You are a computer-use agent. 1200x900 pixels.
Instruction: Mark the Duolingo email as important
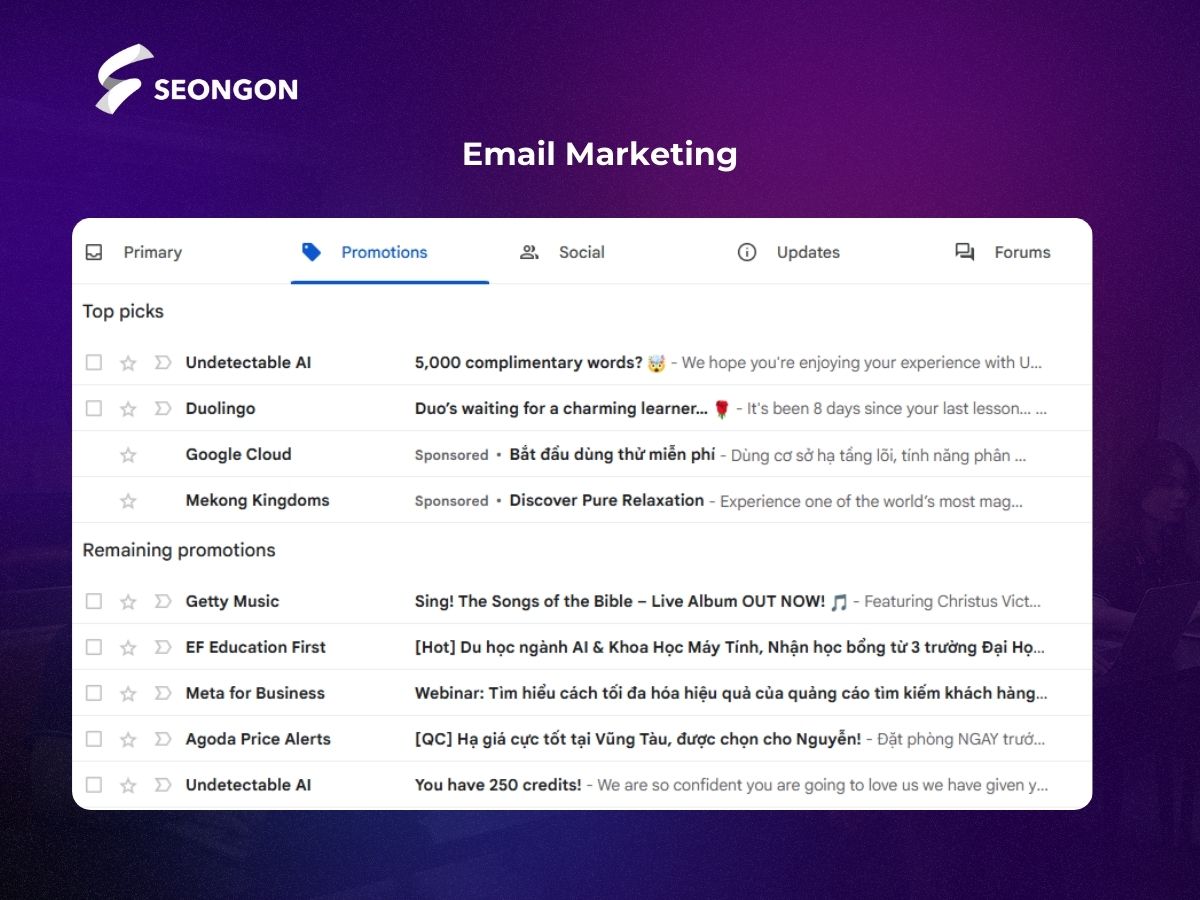[x=163, y=408]
